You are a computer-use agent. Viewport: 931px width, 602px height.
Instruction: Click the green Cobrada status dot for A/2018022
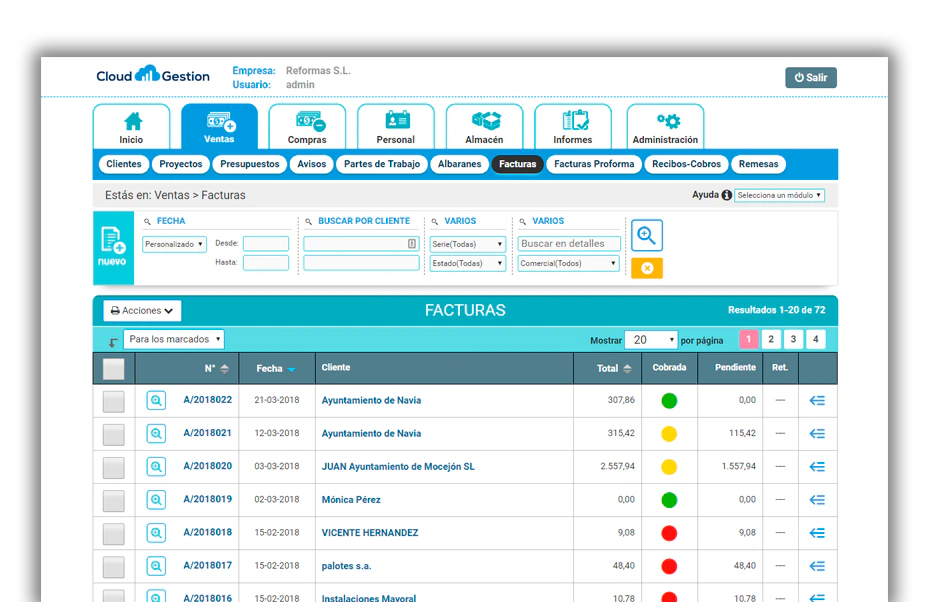click(x=669, y=401)
